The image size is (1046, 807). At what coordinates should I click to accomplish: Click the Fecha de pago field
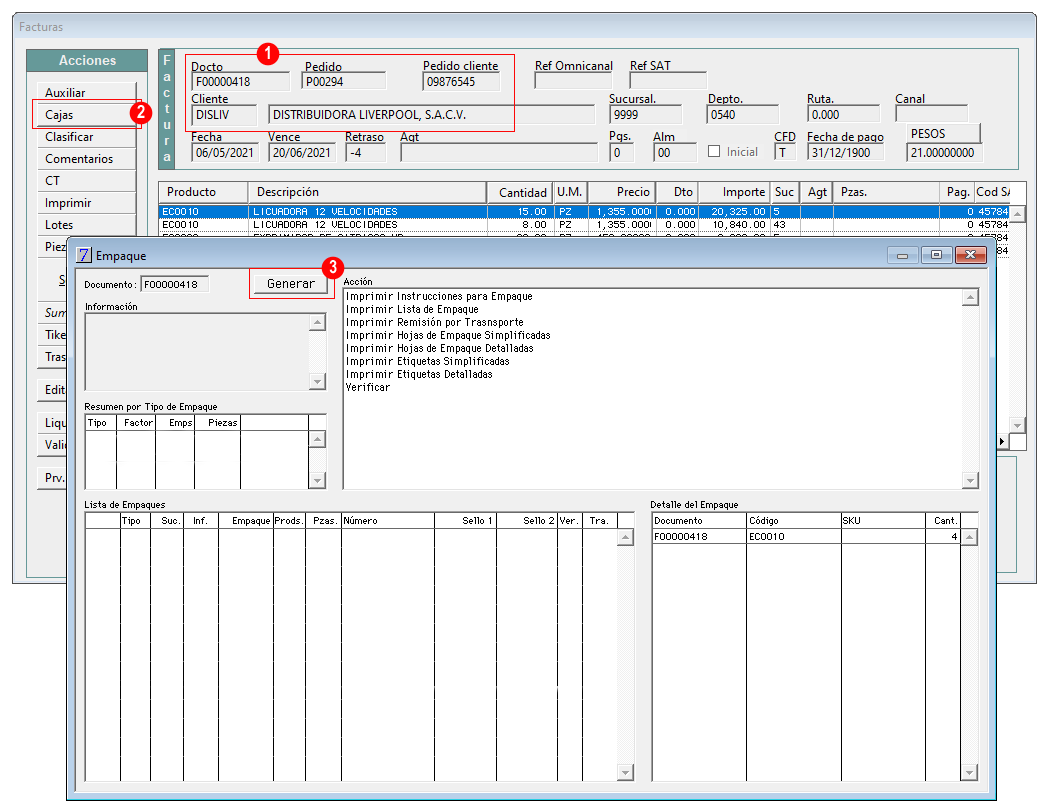[845, 152]
